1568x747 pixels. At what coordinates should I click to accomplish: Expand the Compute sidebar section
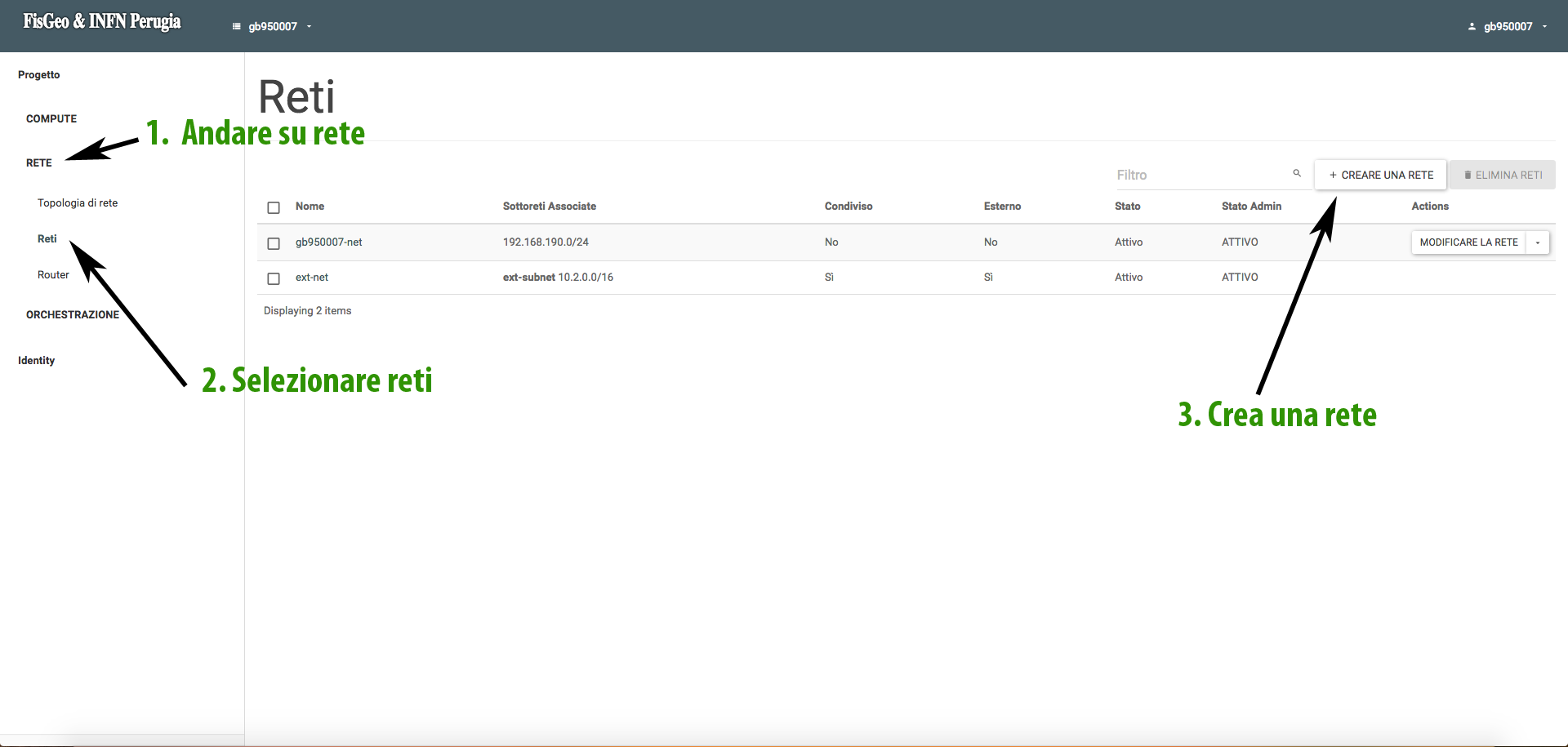click(51, 119)
